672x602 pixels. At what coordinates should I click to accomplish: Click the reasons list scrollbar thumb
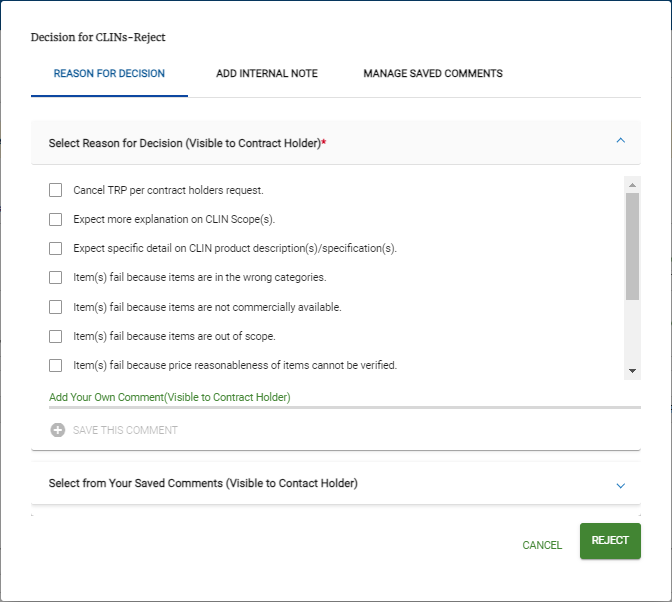pyautogui.click(x=632, y=245)
